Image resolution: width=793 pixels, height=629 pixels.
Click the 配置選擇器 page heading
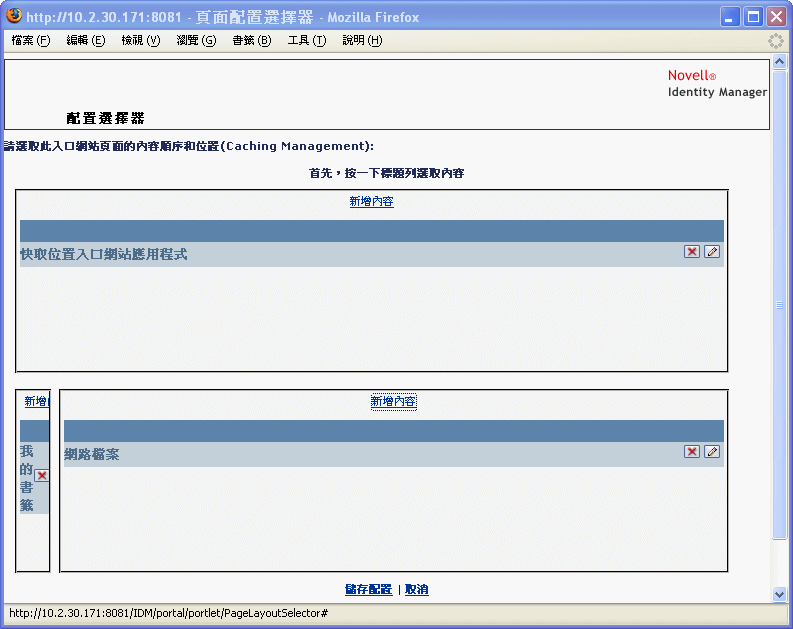point(105,118)
